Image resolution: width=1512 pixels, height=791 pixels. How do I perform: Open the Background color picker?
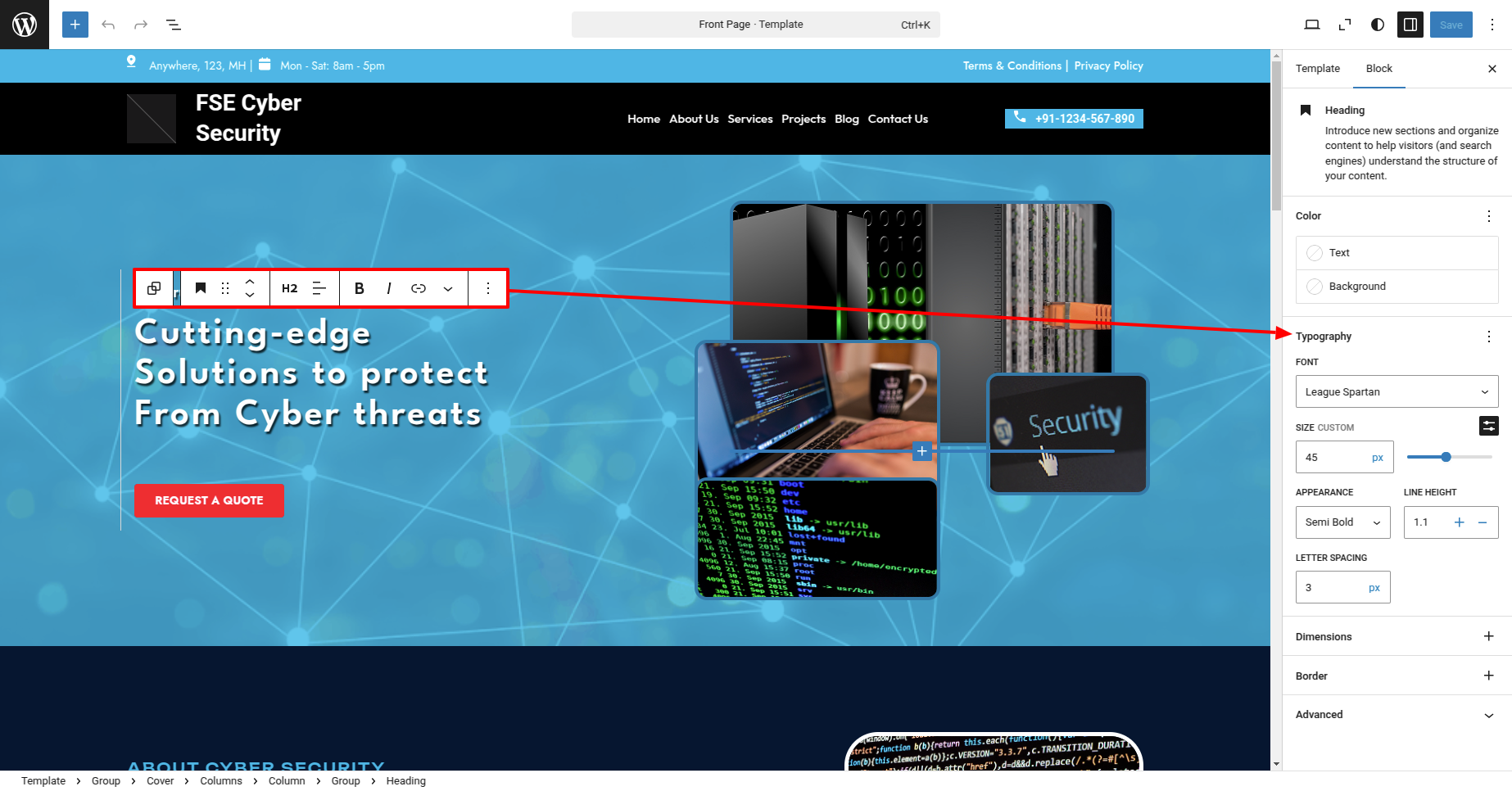pos(1397,287)
